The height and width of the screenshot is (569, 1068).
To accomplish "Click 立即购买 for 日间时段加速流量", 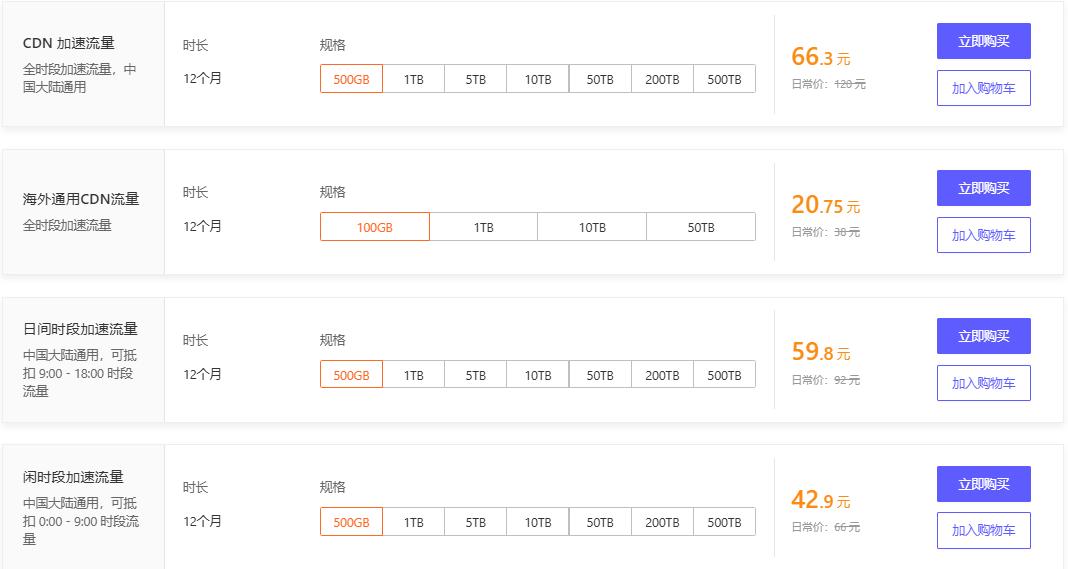I will tap(983, 336).
